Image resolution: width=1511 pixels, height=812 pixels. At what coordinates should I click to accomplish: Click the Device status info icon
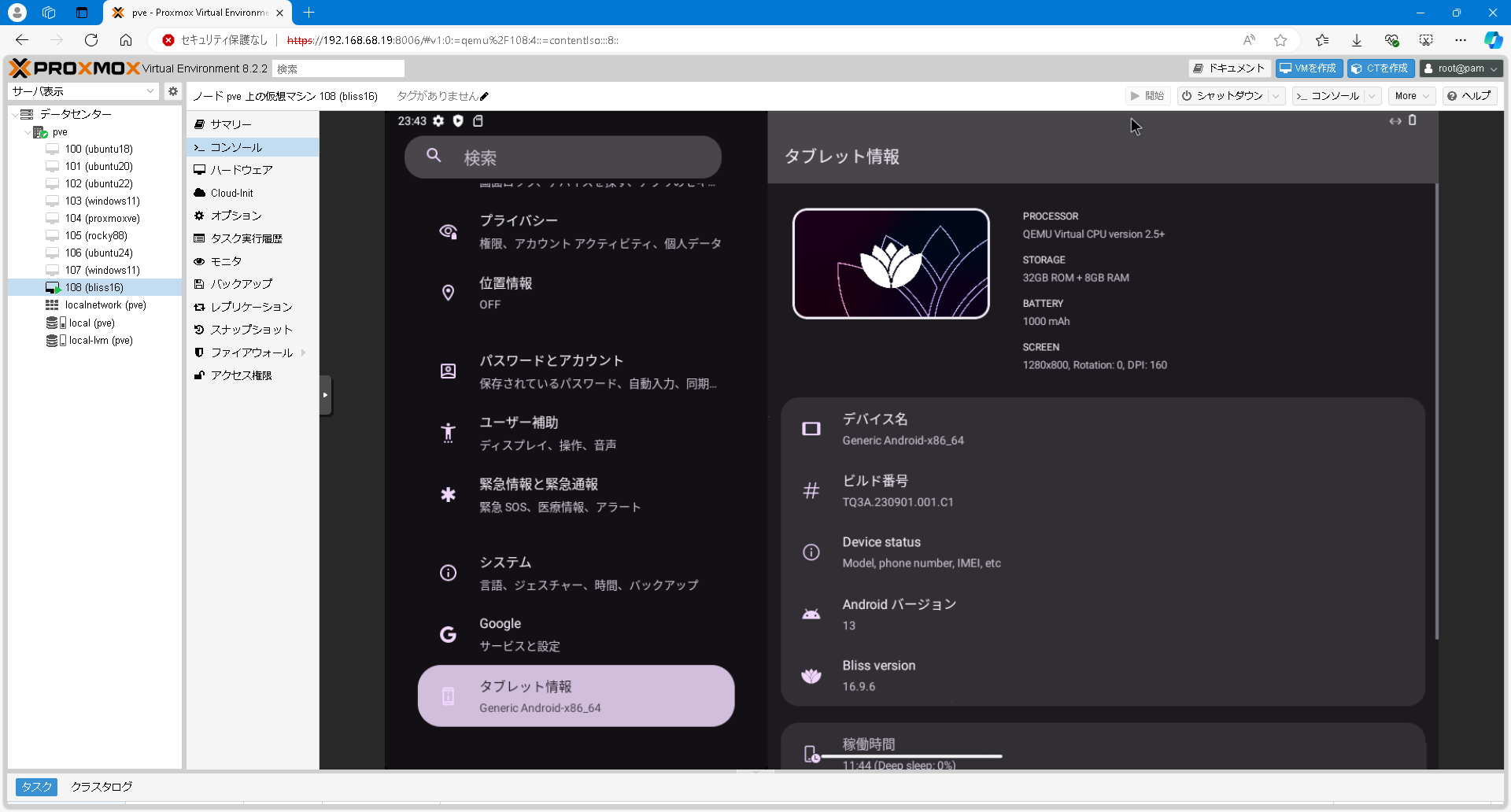pos(811,552)
